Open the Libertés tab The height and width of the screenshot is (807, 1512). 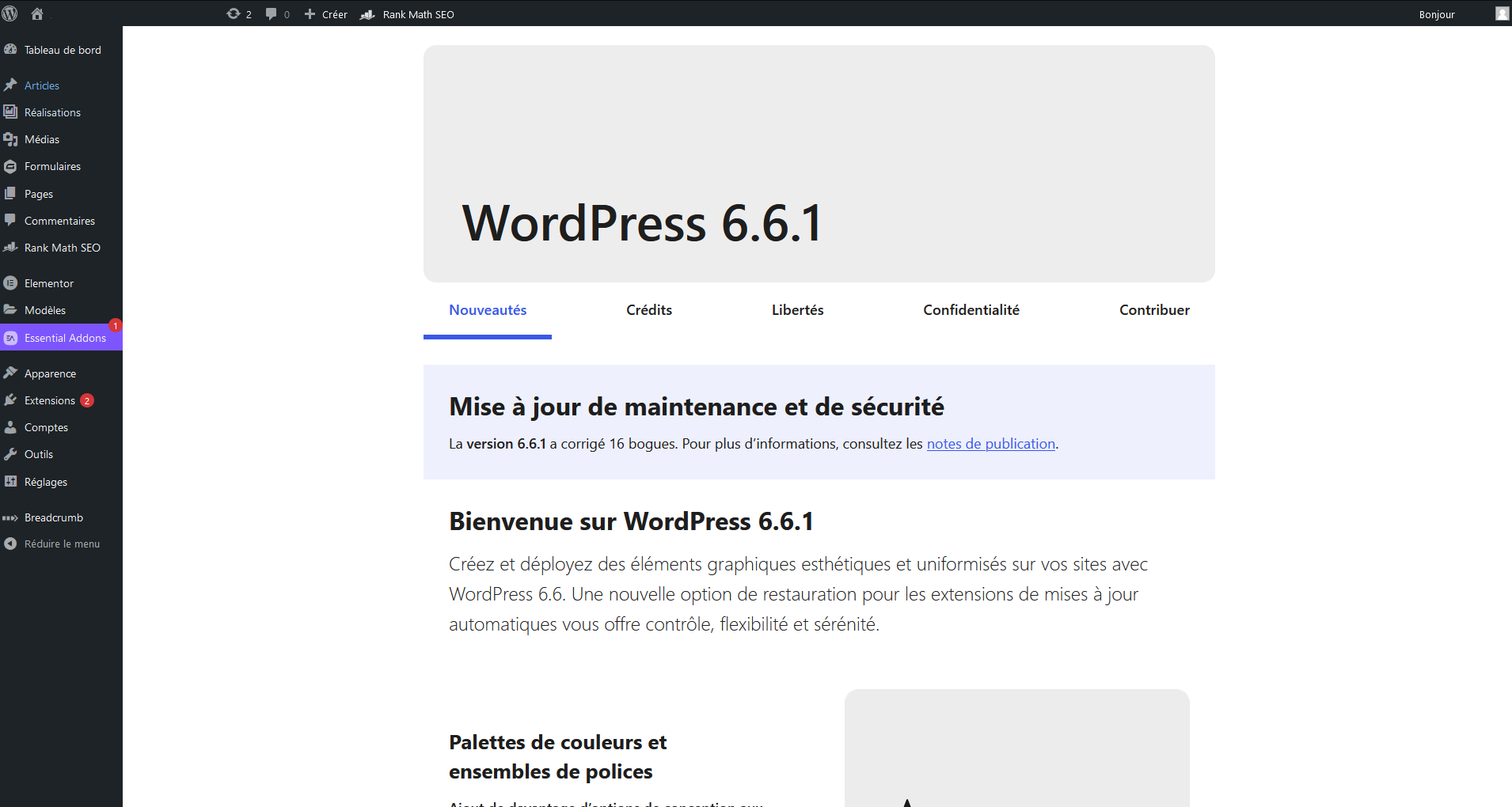798,310
